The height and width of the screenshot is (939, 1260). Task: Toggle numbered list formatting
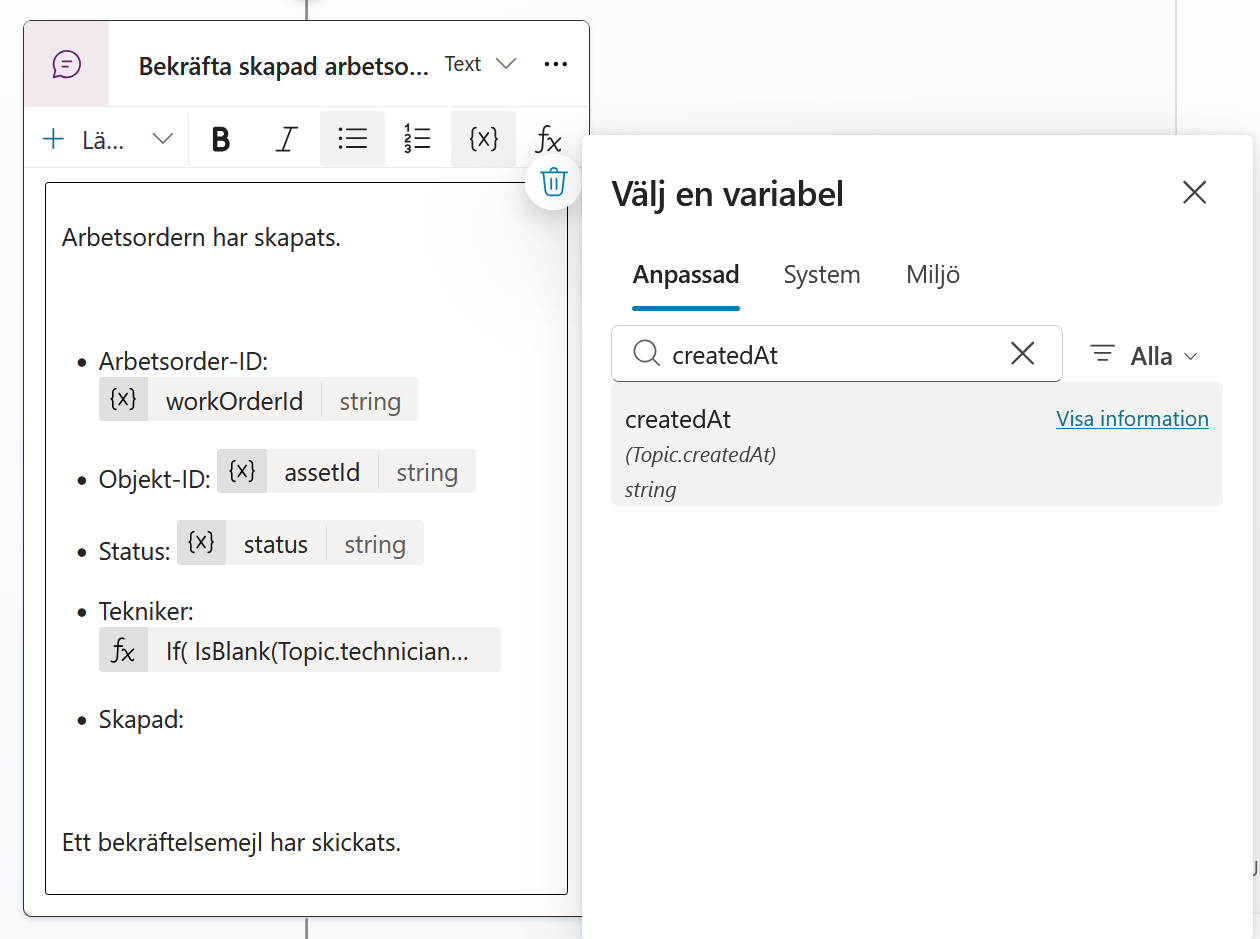pos(417,139)
